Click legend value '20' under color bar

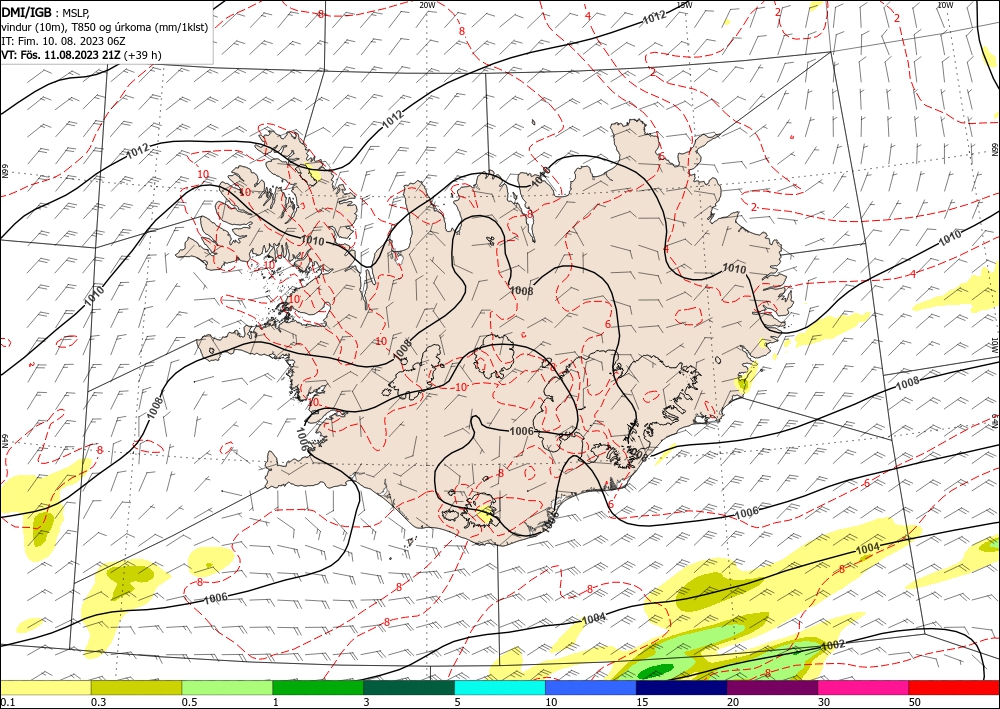(733, 702)
